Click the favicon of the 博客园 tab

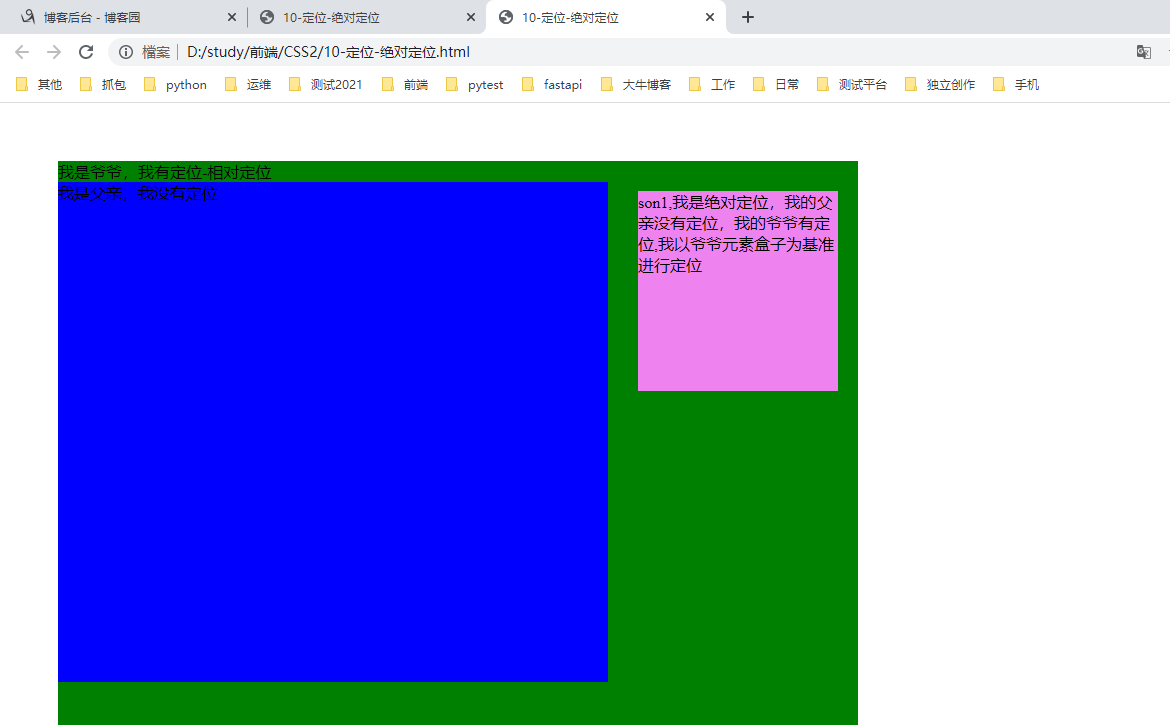click(x=28, y=17)
